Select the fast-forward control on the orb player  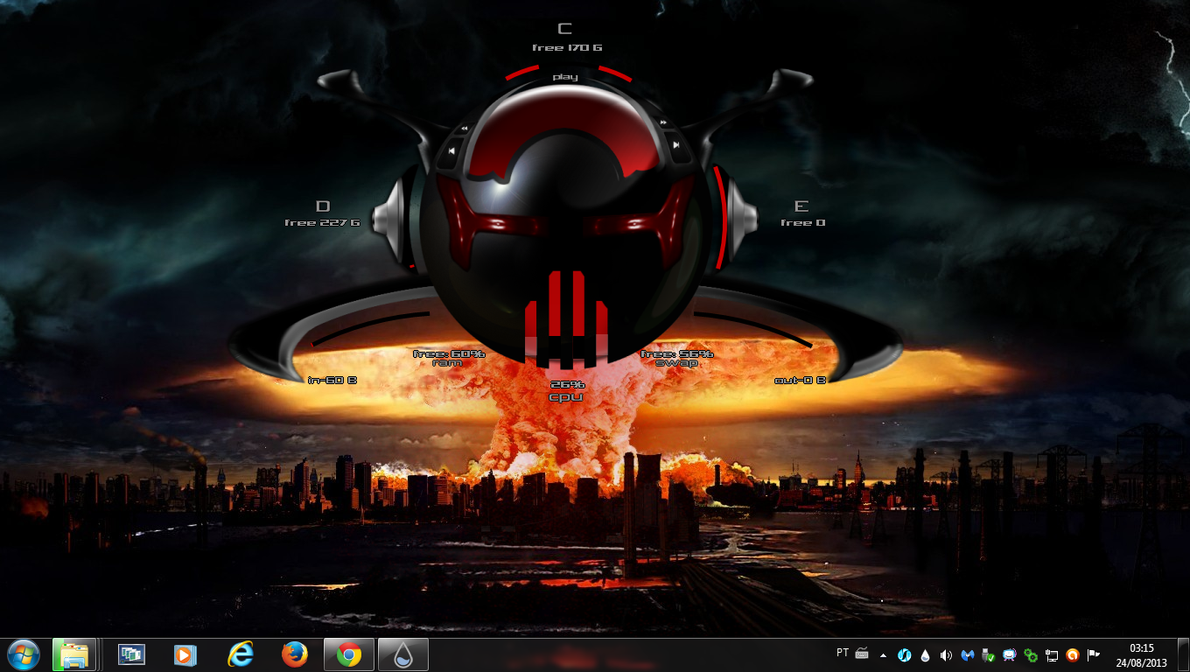663,123
